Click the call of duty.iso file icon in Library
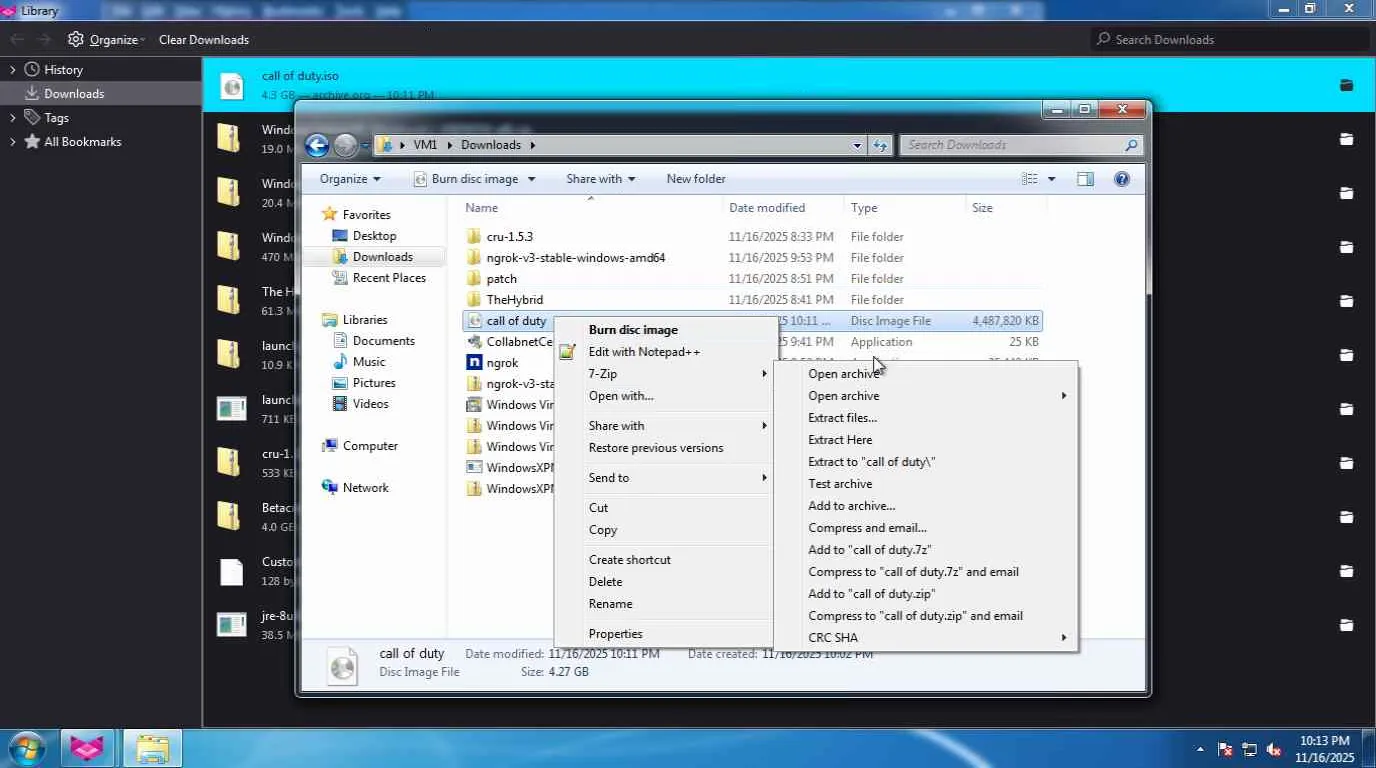1376x768 pixels. point(231,85)
